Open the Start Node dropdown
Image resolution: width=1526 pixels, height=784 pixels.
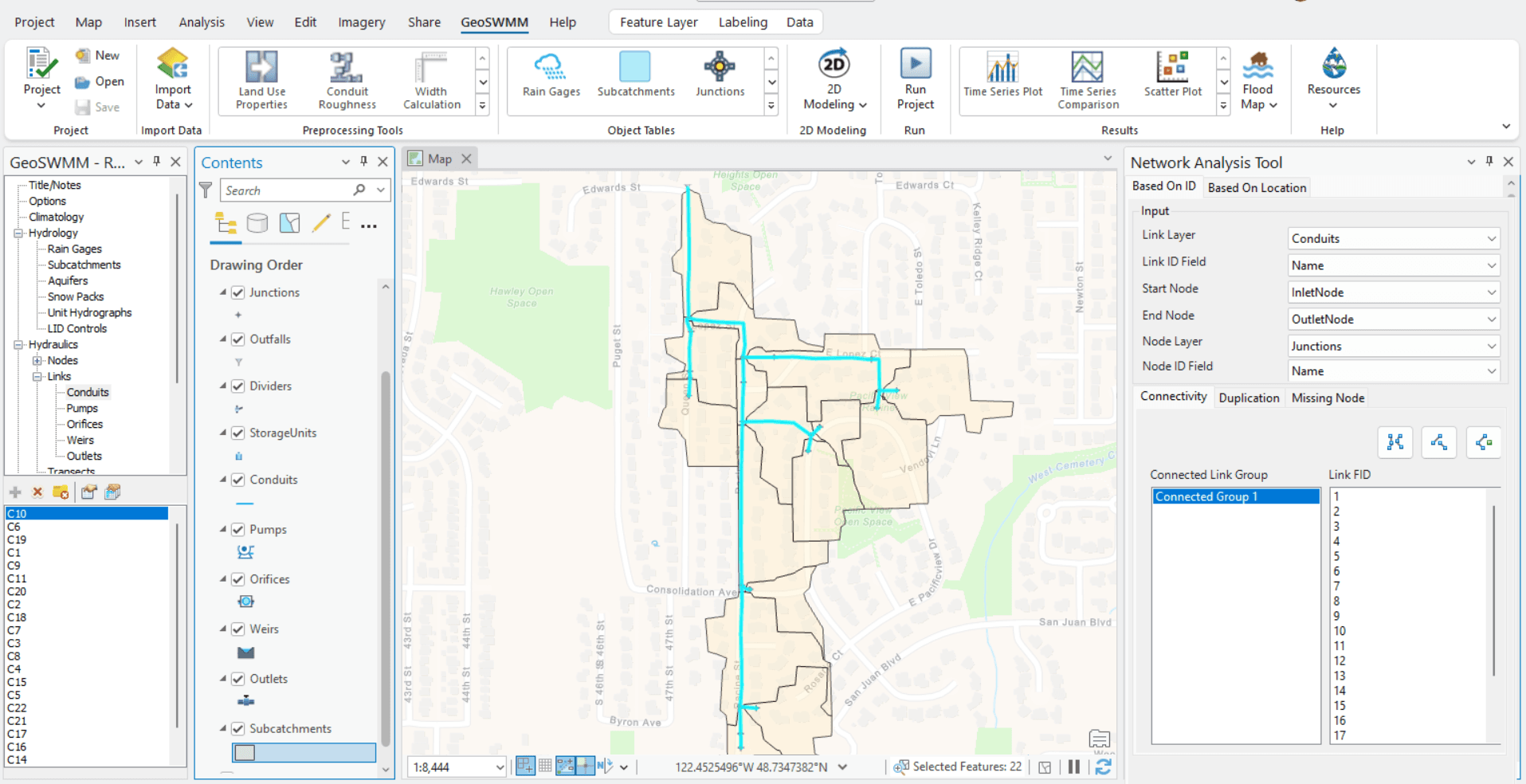coord(1394,292)
